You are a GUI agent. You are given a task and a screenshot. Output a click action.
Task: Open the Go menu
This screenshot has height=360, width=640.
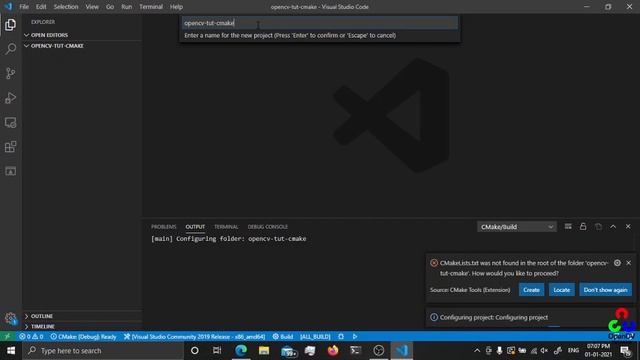[x=110, y=7]
